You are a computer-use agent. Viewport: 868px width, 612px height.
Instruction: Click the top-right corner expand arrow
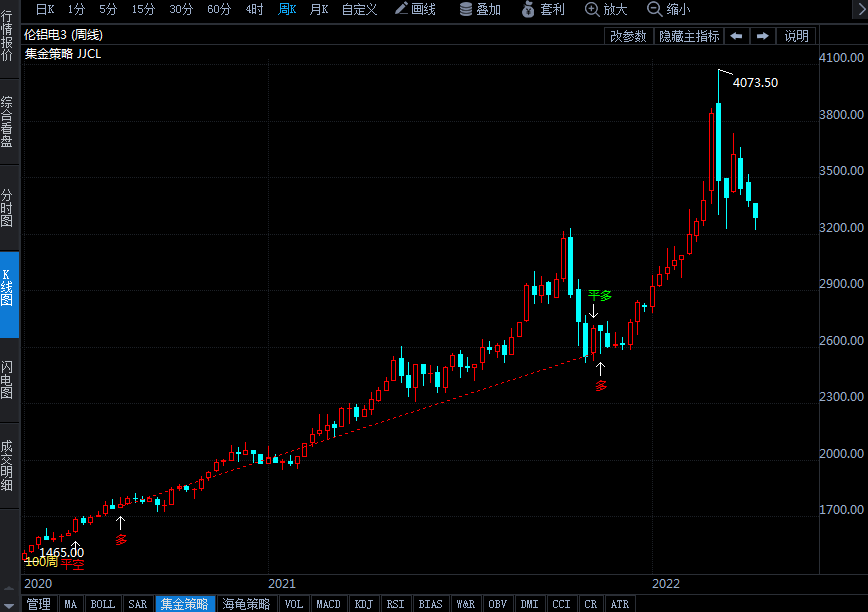[x=860, y=9]
